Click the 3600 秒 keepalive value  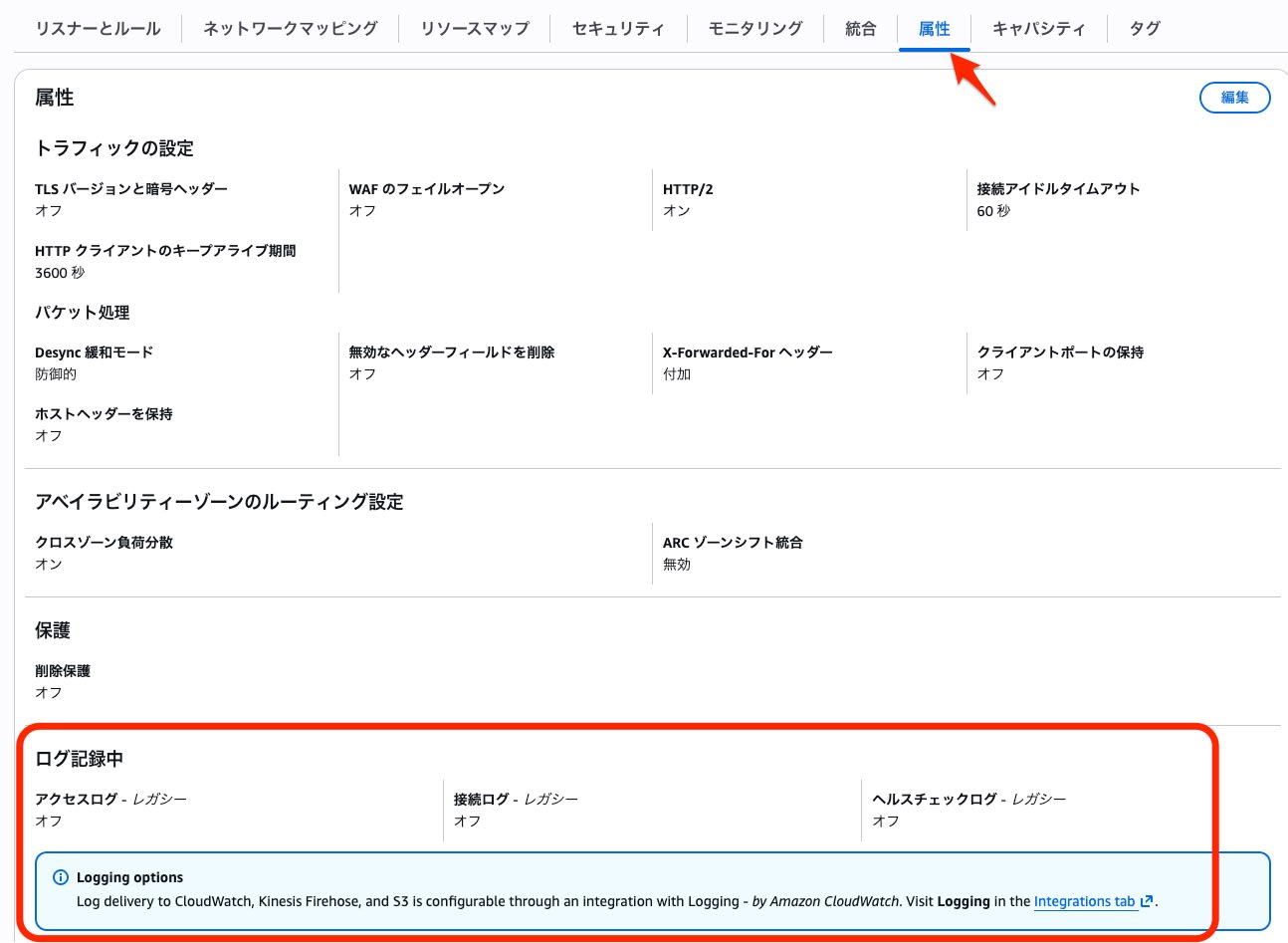[x=60, y=273]
